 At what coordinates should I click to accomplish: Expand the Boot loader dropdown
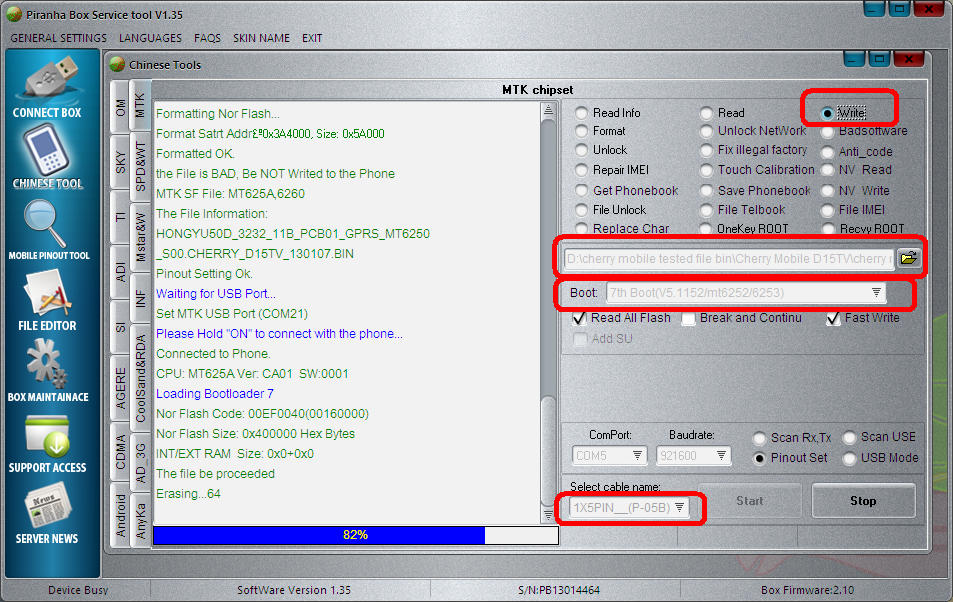876,293
